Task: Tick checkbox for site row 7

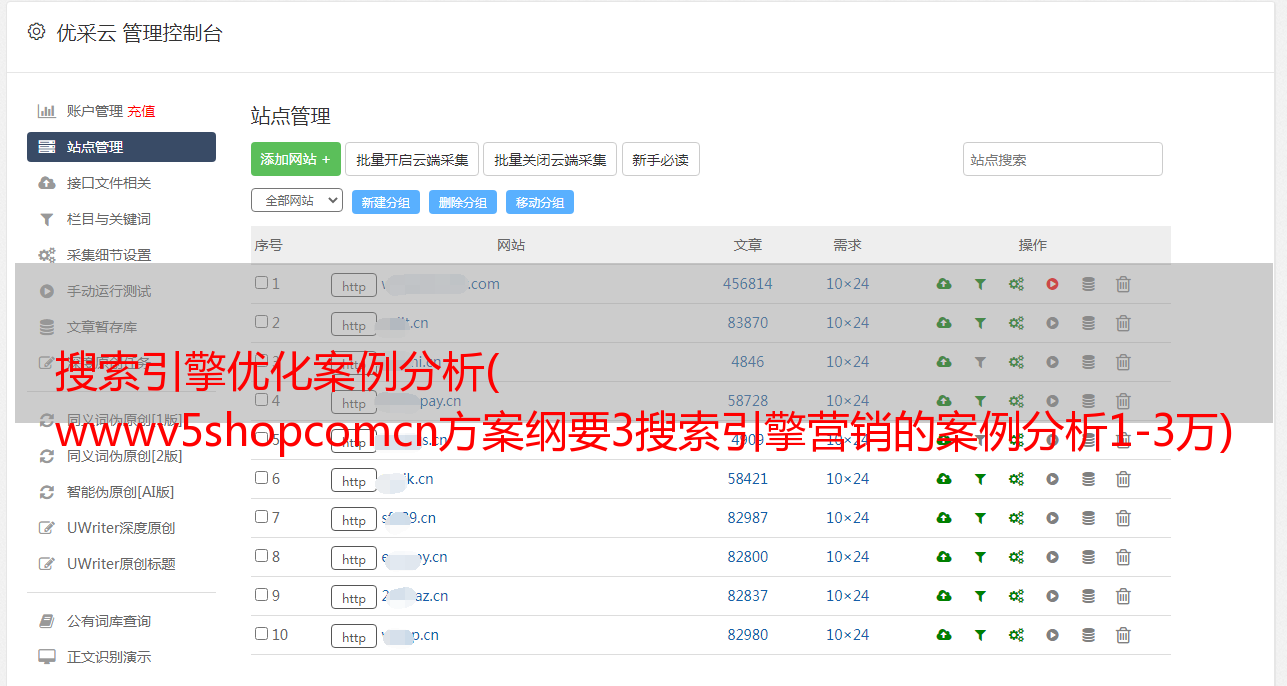Action: tap(261, 517)
